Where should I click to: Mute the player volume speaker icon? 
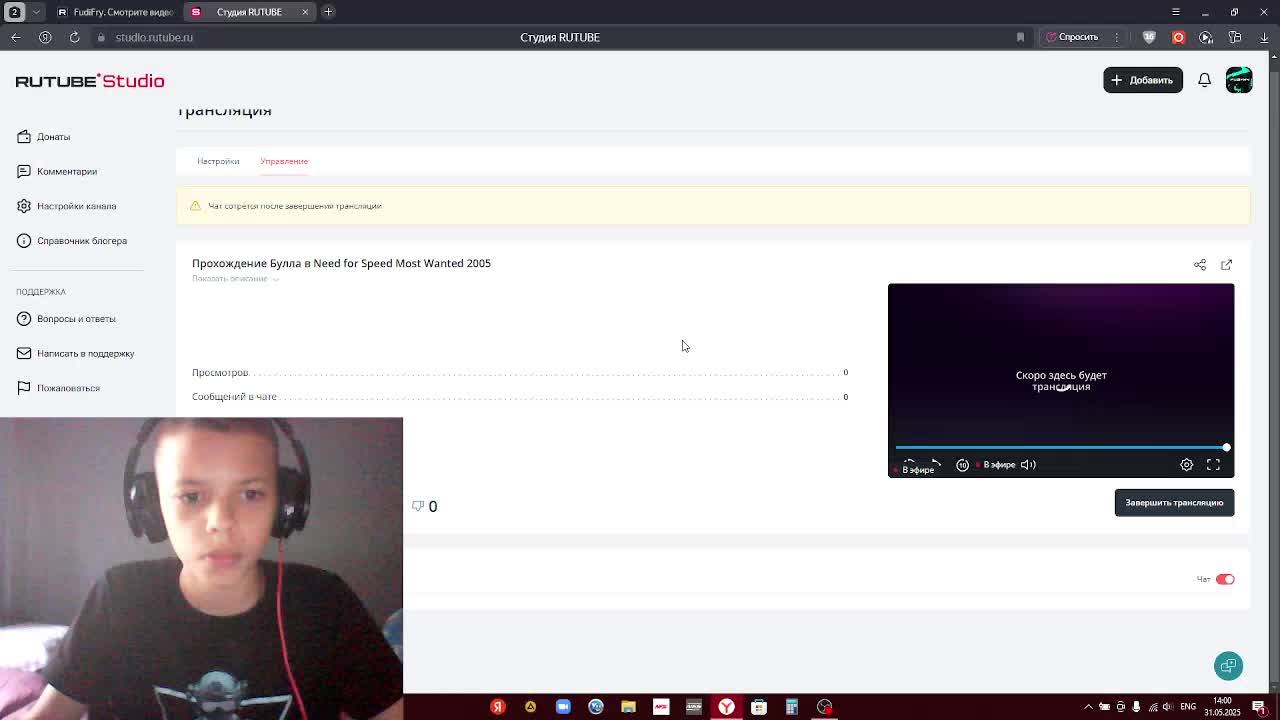tap(1028, 465)
